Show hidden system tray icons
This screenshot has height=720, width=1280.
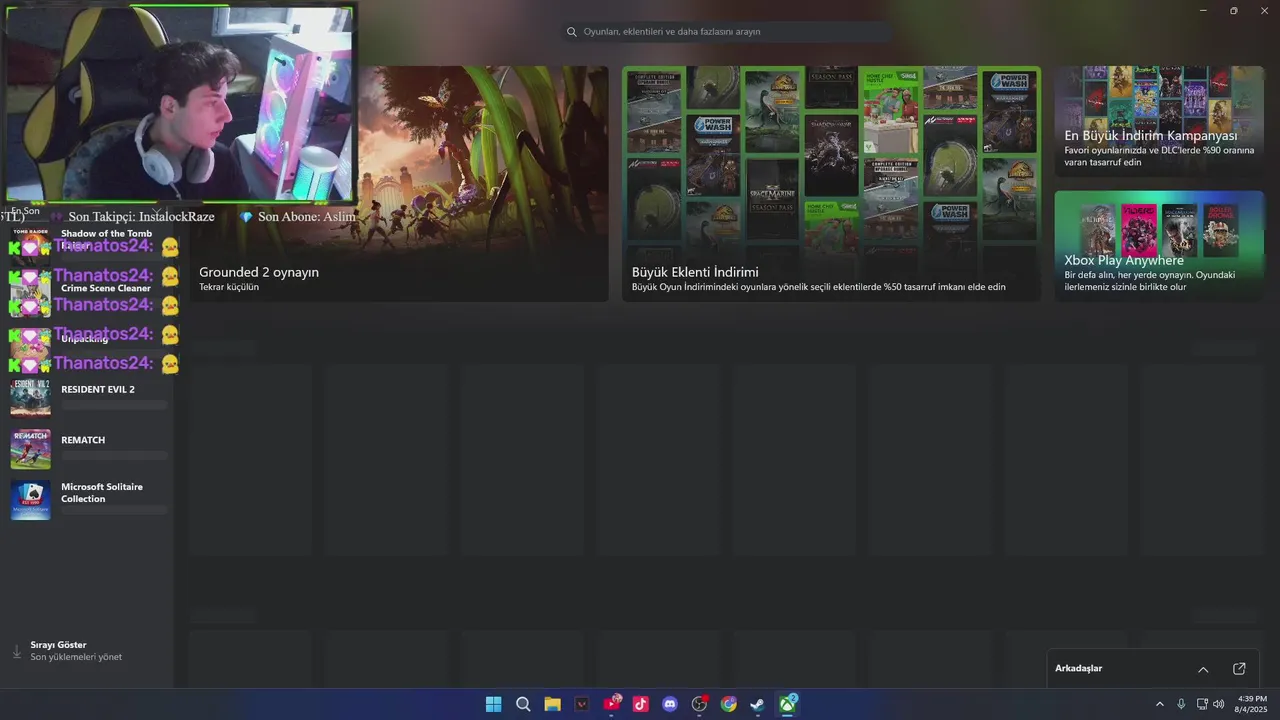(1160, 704)
